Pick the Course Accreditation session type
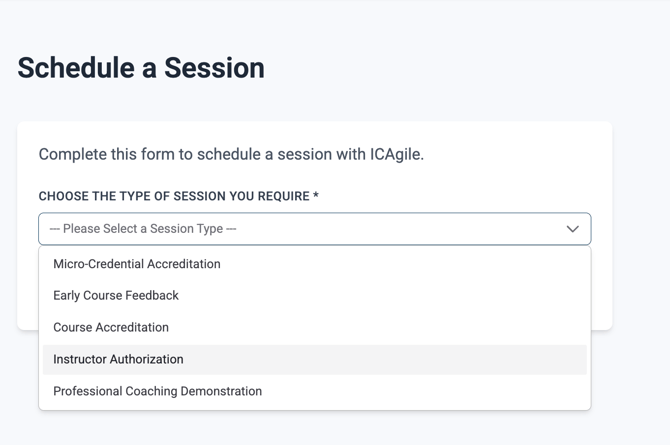670x445 pixels. (x=111, y=327)
